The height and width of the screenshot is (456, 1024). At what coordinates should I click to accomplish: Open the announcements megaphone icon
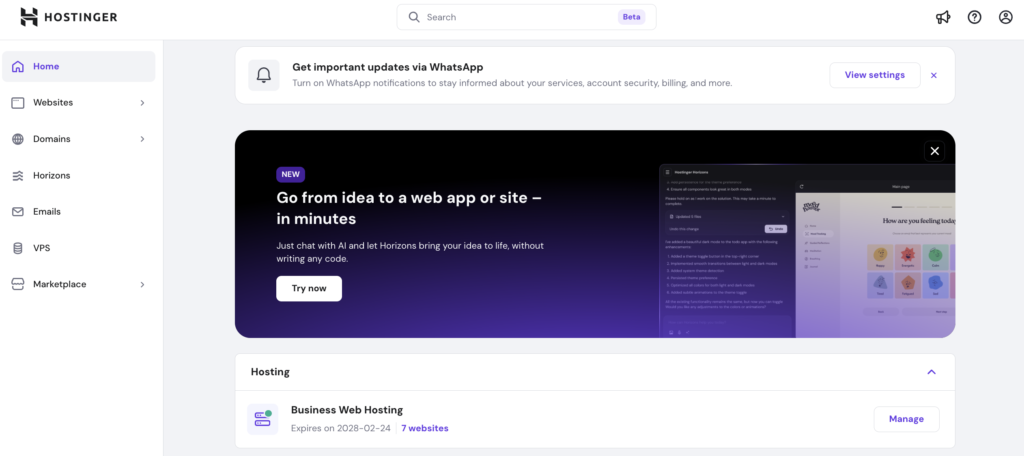942,18
